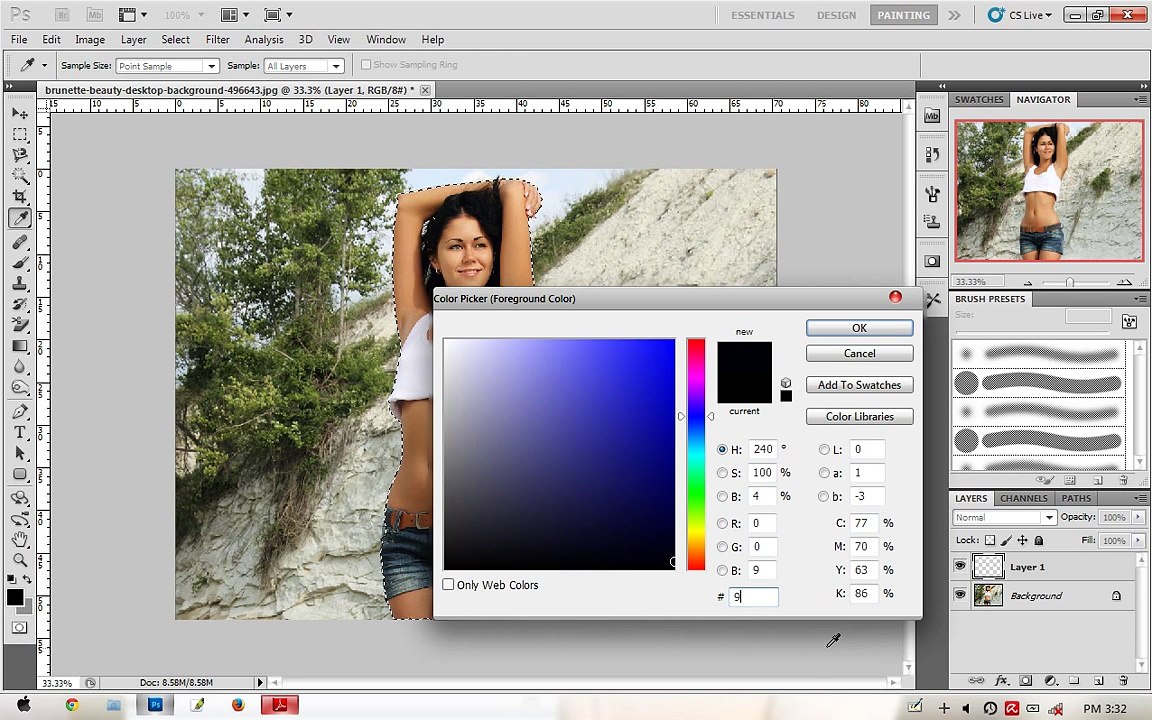
Task: Click the lock all icon in Layers panel
Action: point(1038,541)
